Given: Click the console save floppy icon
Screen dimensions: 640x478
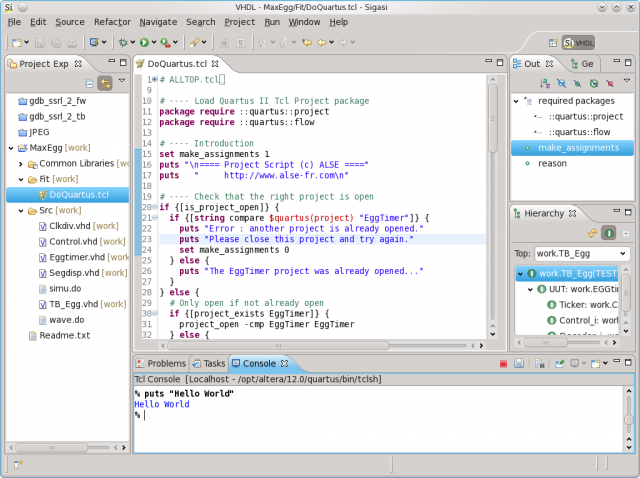Looking at the screenshot, I should pyautogui.click(x=519, y=363).
